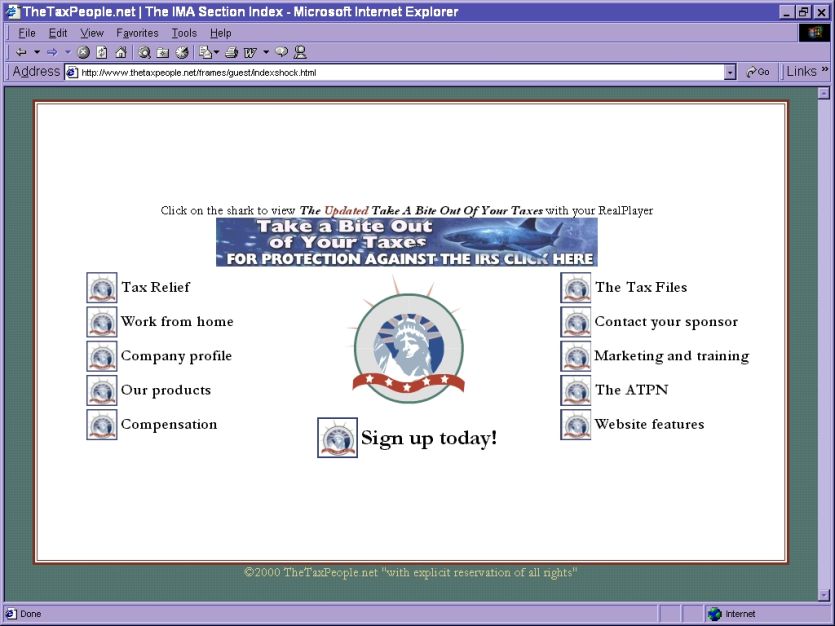
Task: Open the Tools menu
Action: (184, 33)
